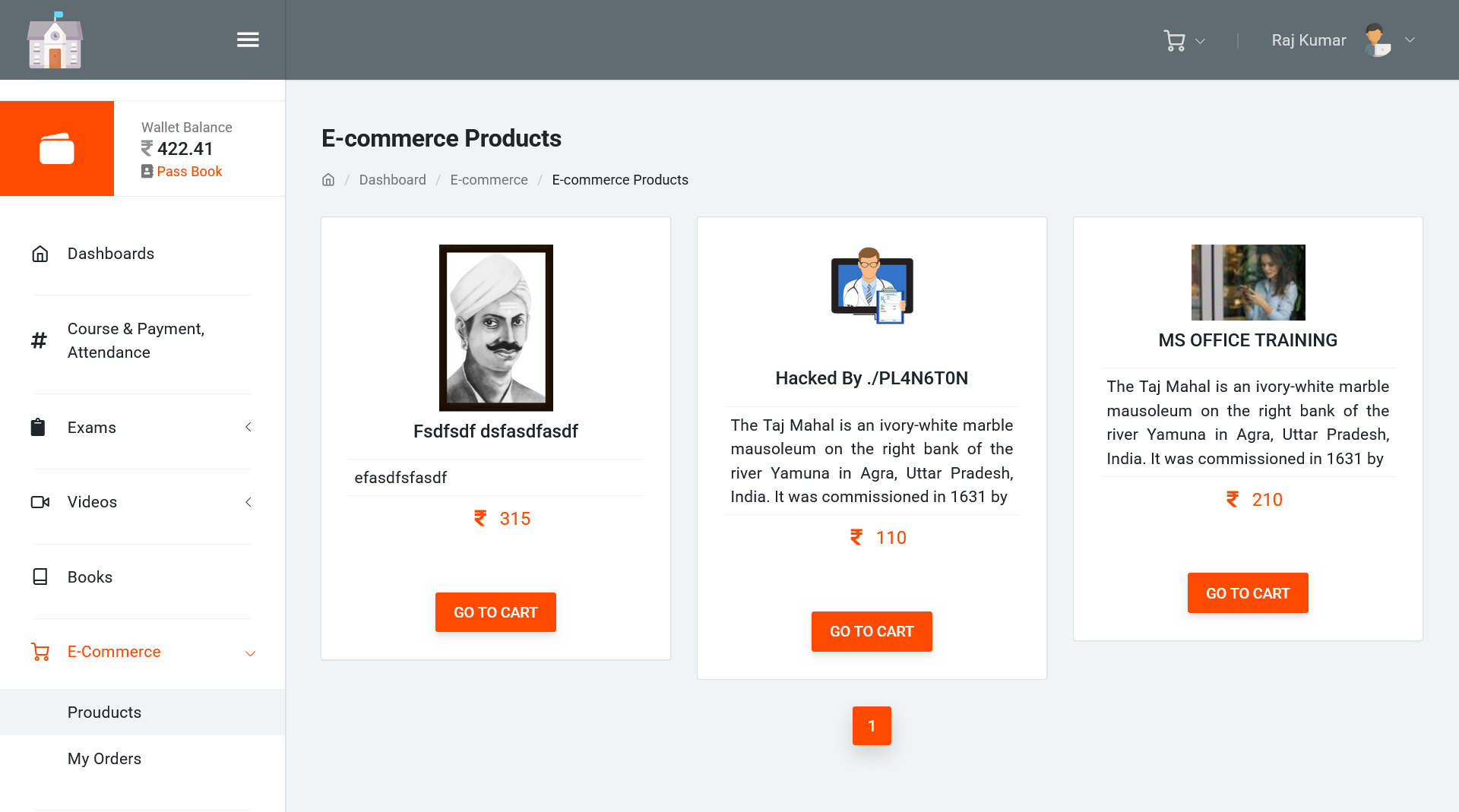1459x812 pixels.
Task: Go to cart for the 315 rupee product
Action: pyautogui.click(x=495, y=612)
